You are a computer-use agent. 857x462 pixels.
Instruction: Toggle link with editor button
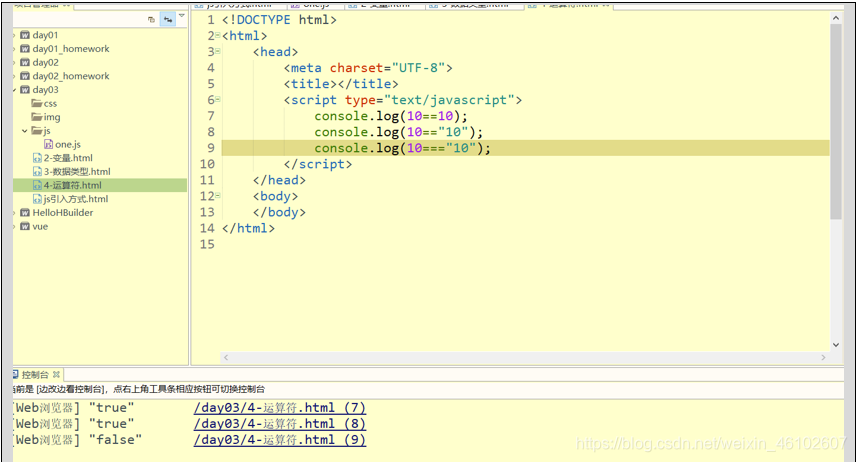tap(168, 20)
